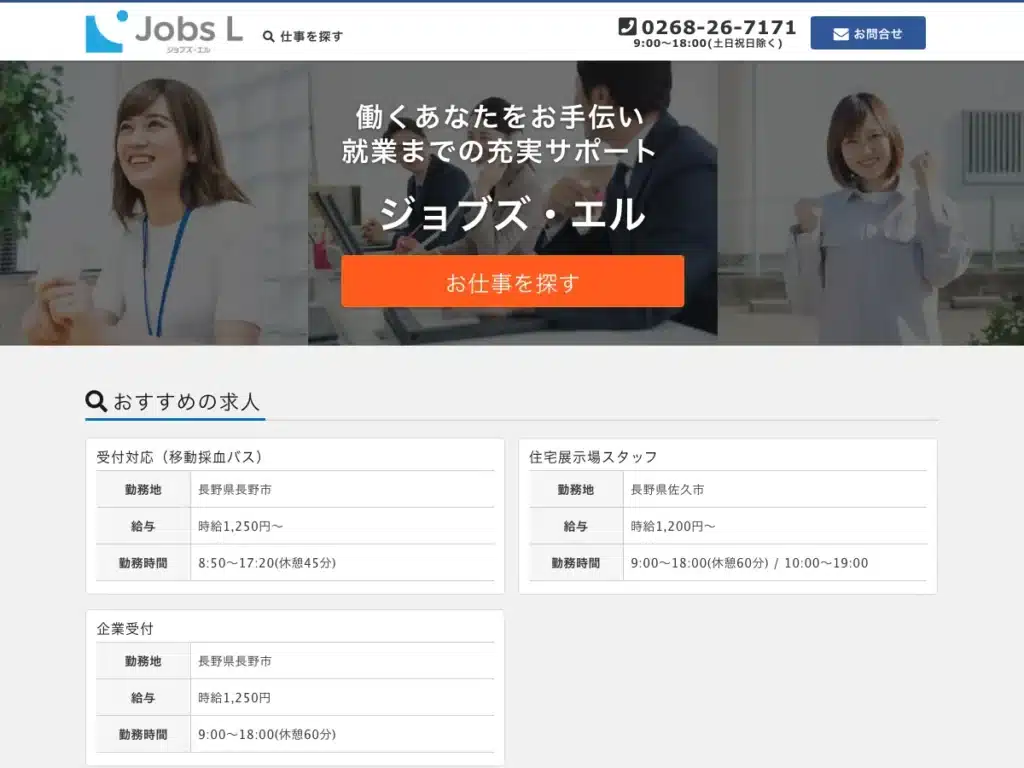This screenshot has width=1024, height=768.
Task: Open job 企業受付
Action: tap(125, 629)
